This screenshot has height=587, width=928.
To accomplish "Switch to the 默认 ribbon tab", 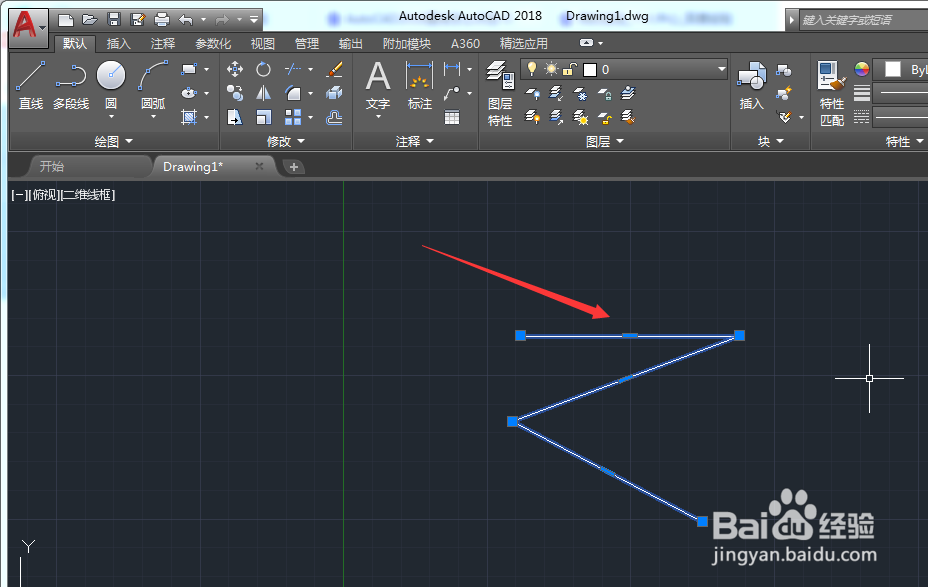I will point(75,43).
